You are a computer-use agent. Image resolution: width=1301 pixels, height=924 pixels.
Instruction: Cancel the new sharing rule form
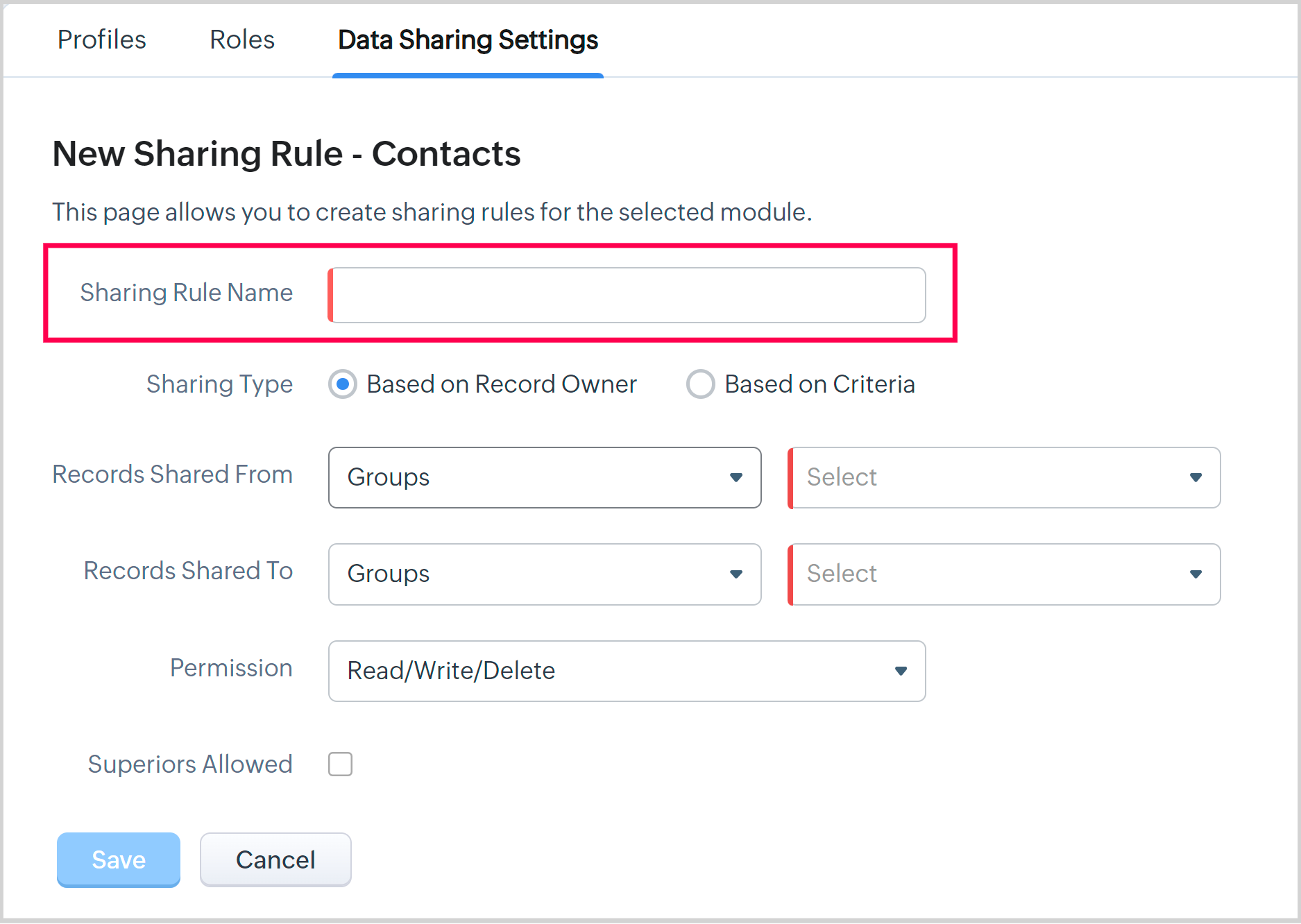click(275, 859)
